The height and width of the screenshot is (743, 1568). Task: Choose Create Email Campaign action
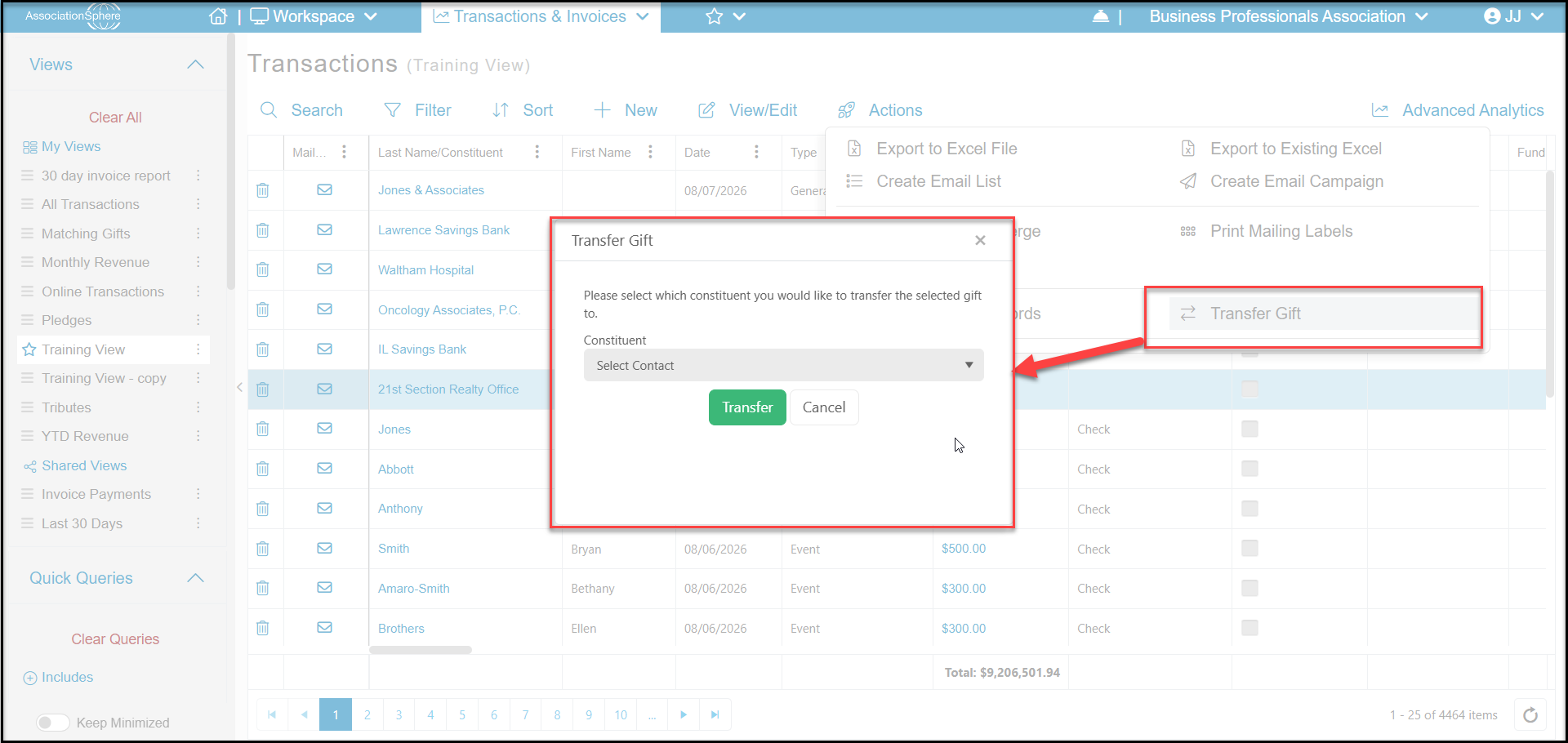[x=1282, y=181]
